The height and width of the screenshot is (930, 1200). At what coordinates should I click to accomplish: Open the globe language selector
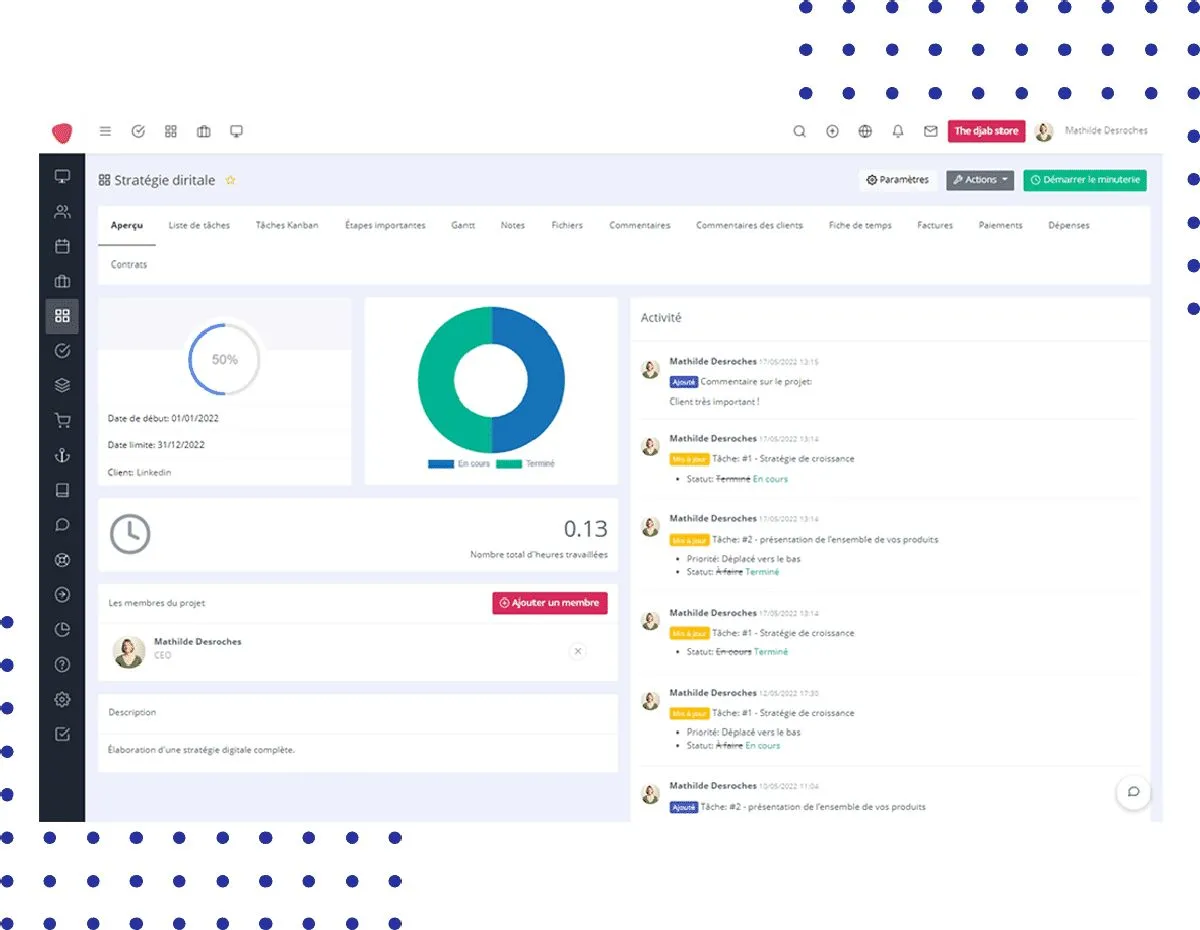pos(865,131)
